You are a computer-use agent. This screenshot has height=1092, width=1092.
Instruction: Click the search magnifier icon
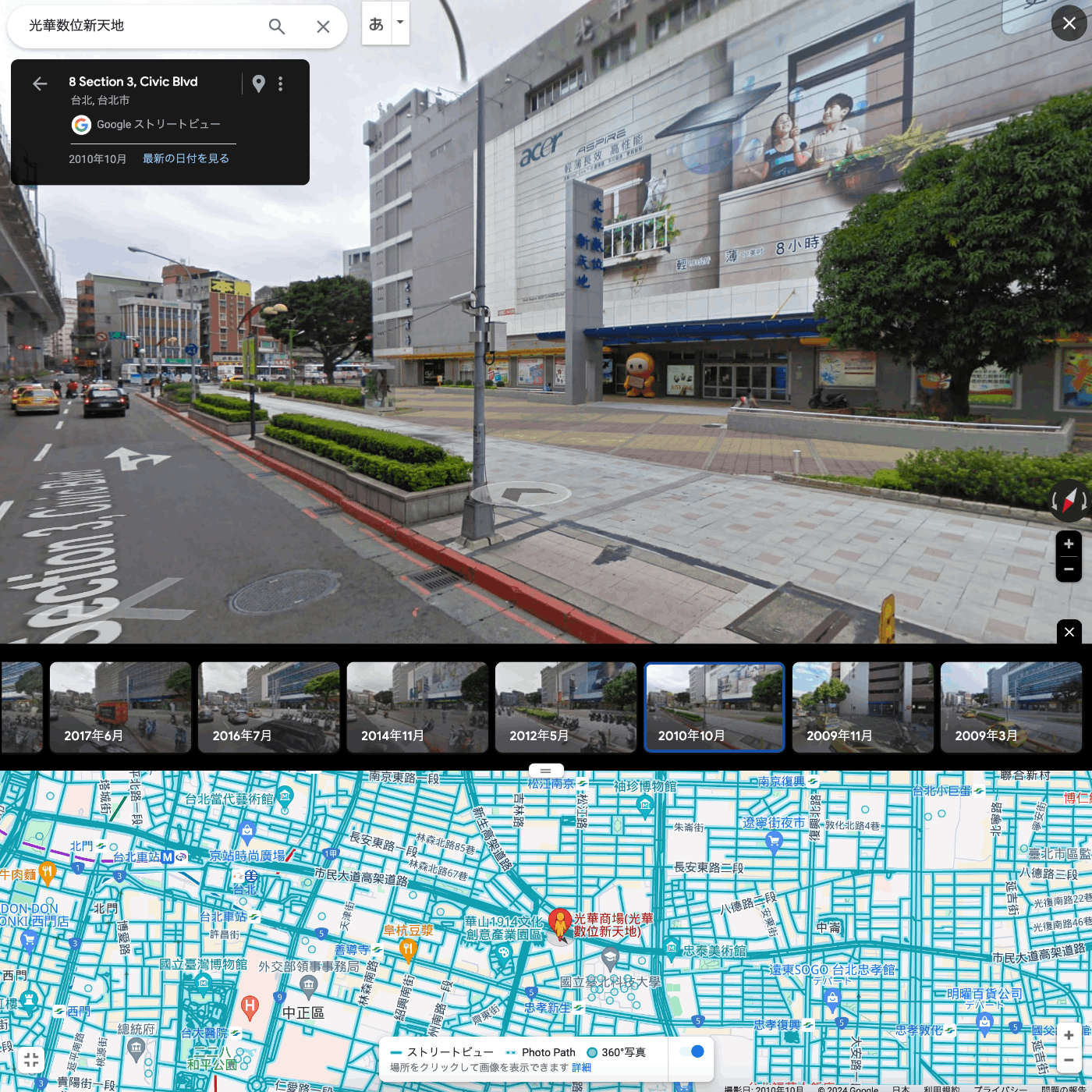(x=277, y=27)
